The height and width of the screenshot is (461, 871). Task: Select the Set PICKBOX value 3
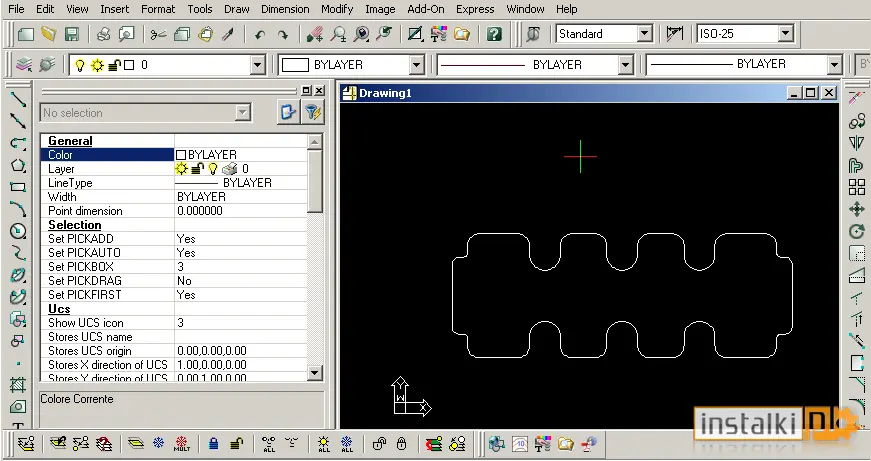tap(181, 267)
